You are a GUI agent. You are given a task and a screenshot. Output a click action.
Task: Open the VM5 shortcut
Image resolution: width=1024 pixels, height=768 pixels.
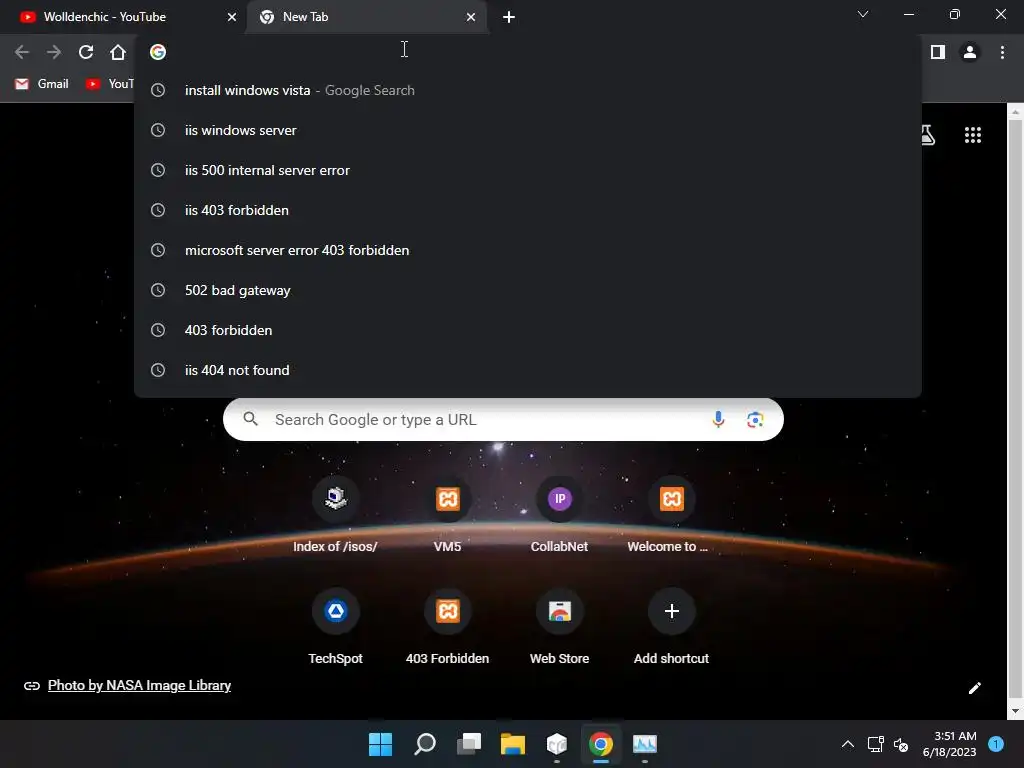[x=447, y=516]
